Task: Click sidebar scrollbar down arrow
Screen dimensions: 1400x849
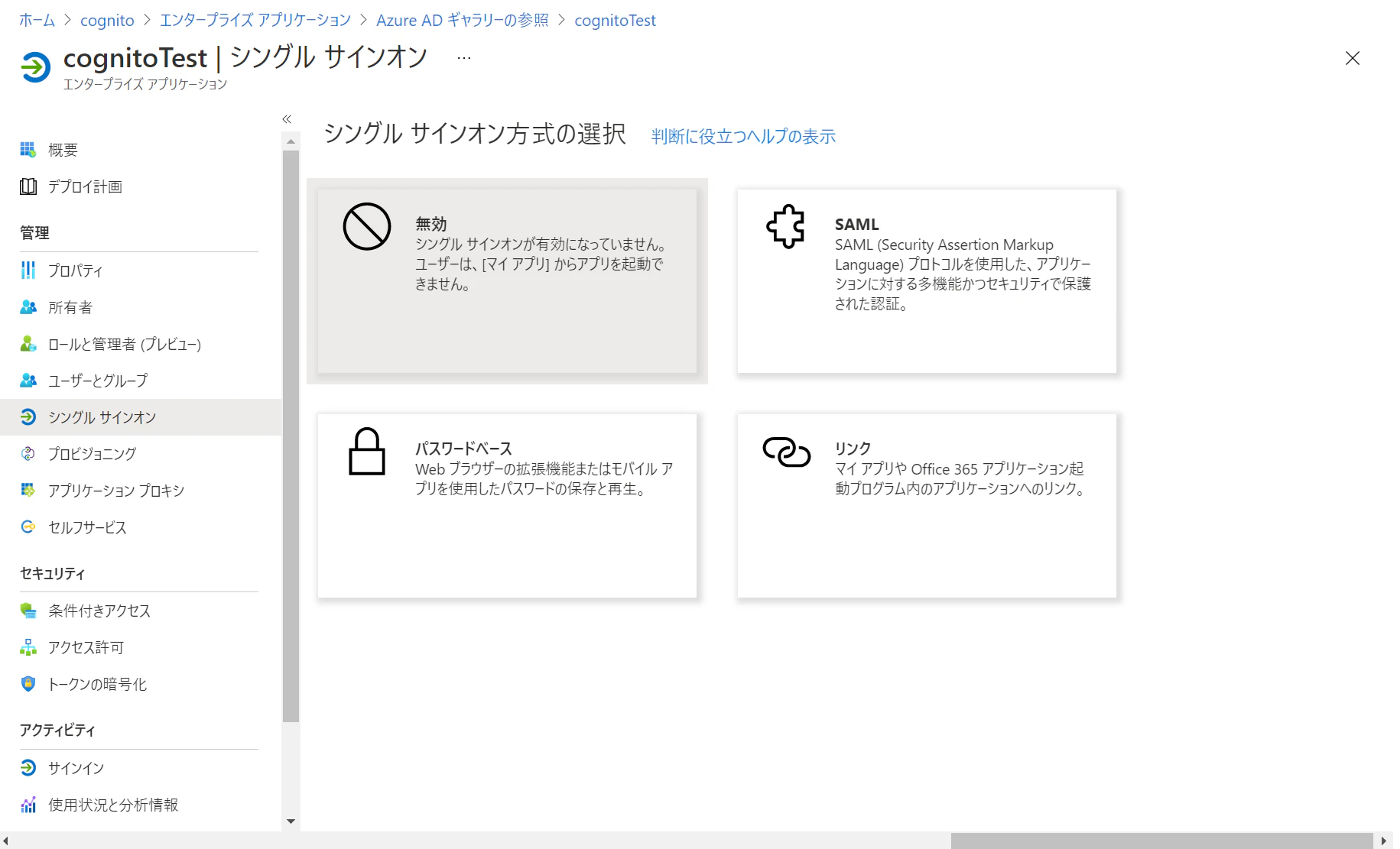Action: coord(291,821)
